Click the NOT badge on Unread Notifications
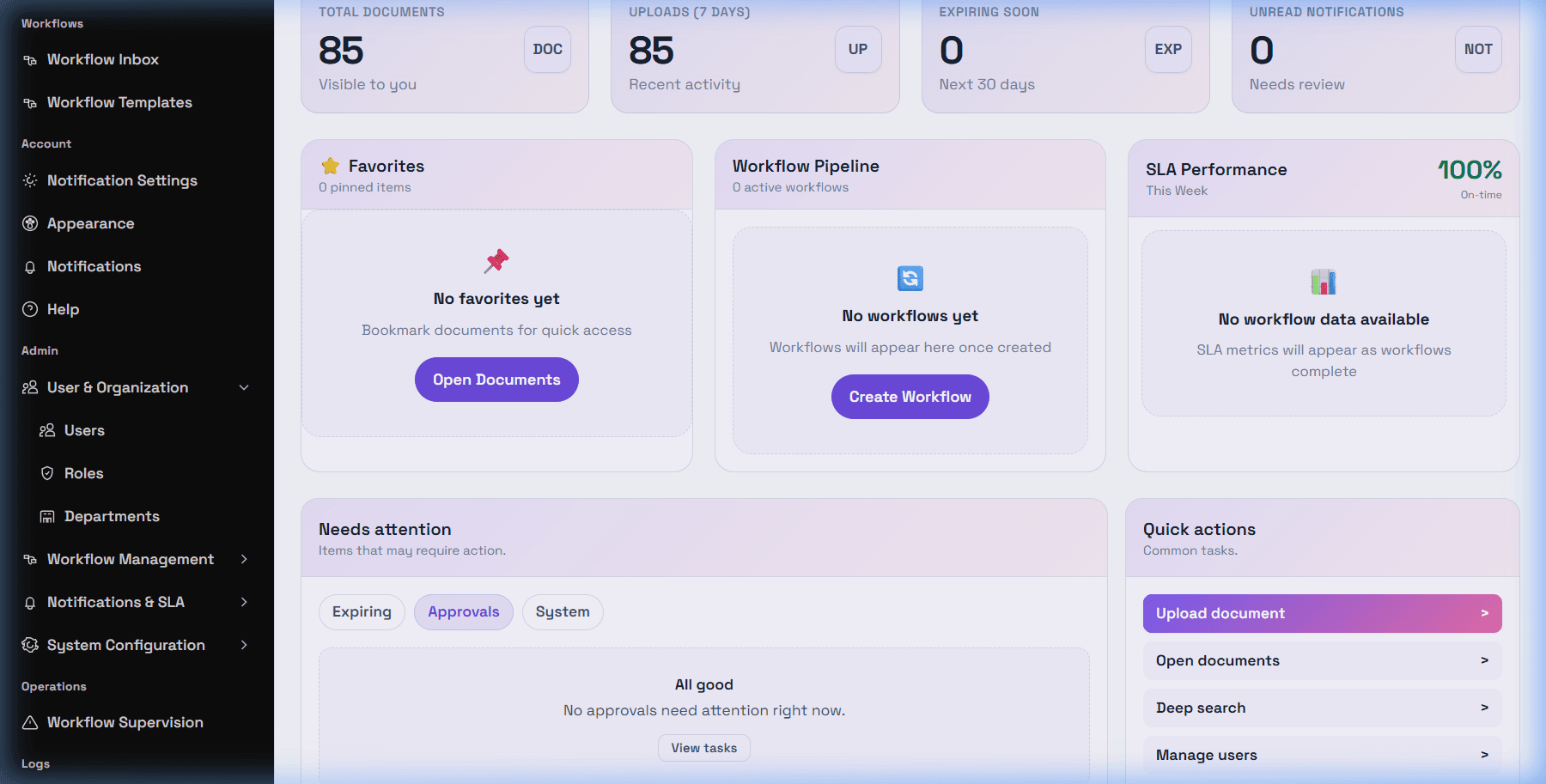The image size is (1546, 784). click(1478, 49)
